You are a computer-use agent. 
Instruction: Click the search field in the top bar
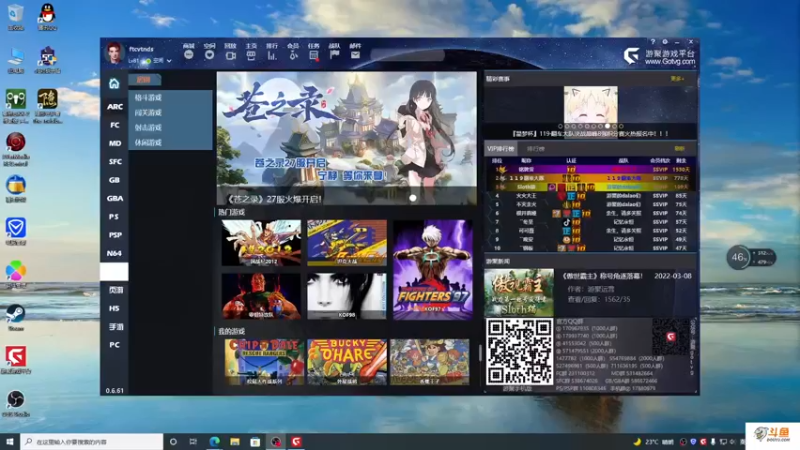[x=408, y=55]
